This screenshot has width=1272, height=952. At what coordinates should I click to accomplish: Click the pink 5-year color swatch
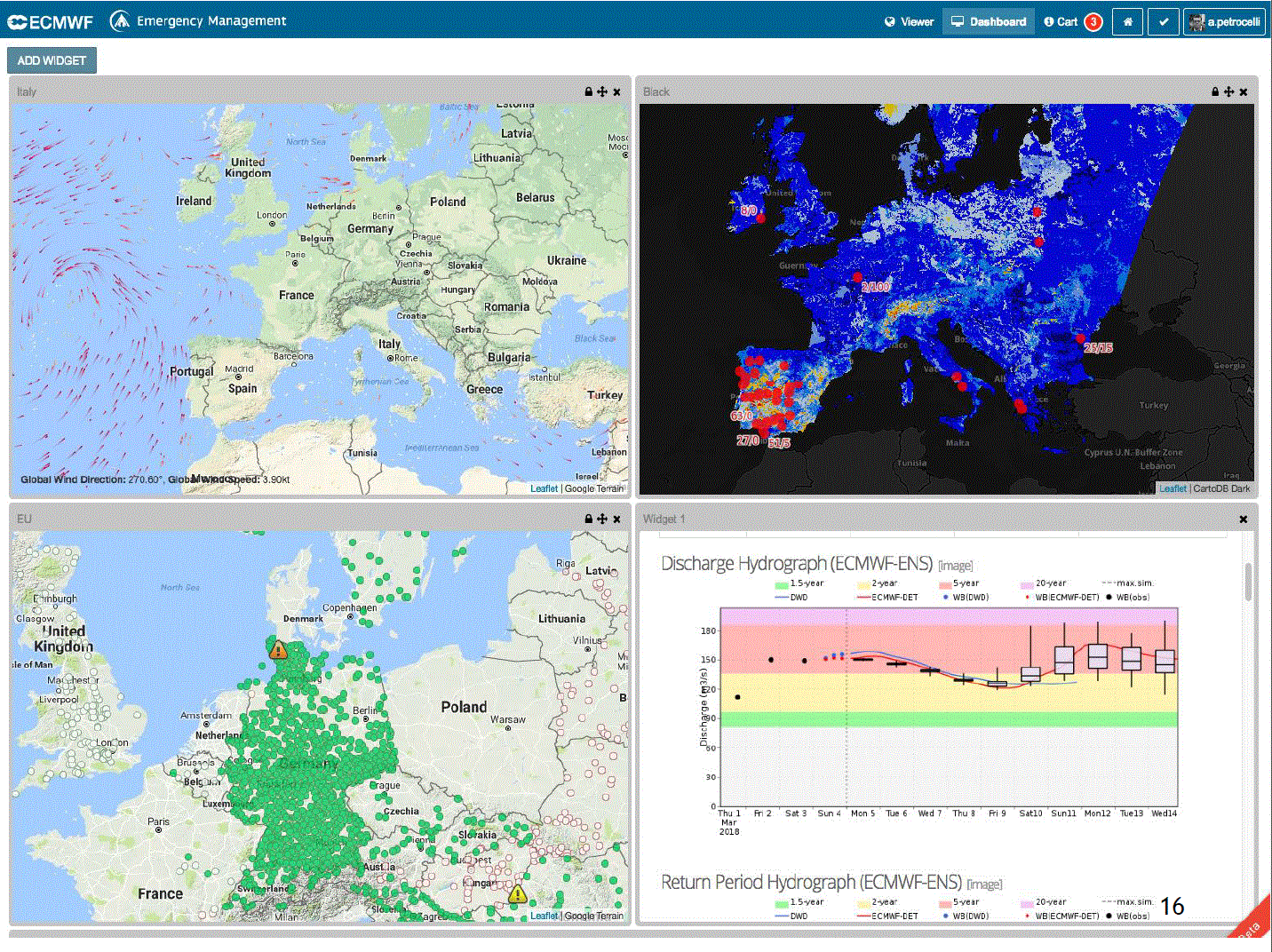click(943, 583)
